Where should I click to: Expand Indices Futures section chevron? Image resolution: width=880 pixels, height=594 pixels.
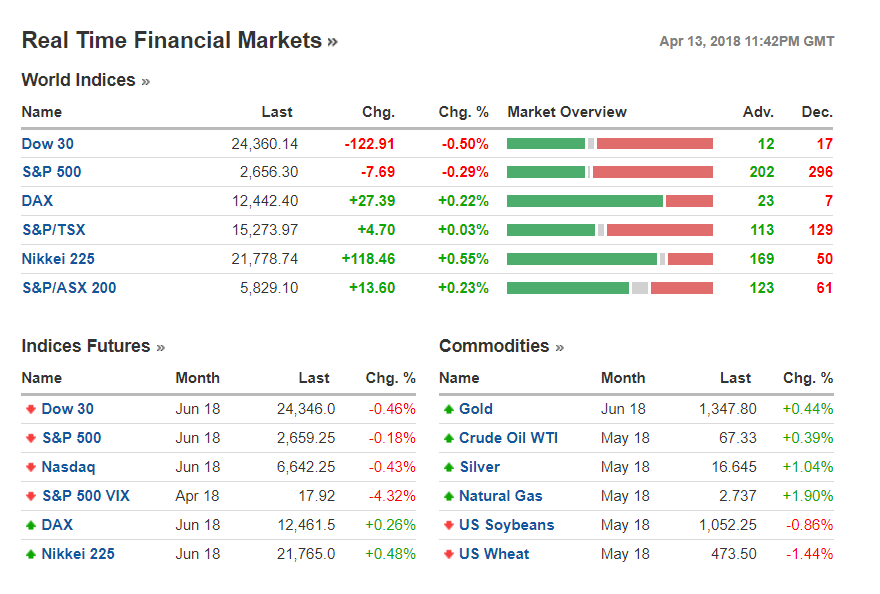click(x=160, y=347)
